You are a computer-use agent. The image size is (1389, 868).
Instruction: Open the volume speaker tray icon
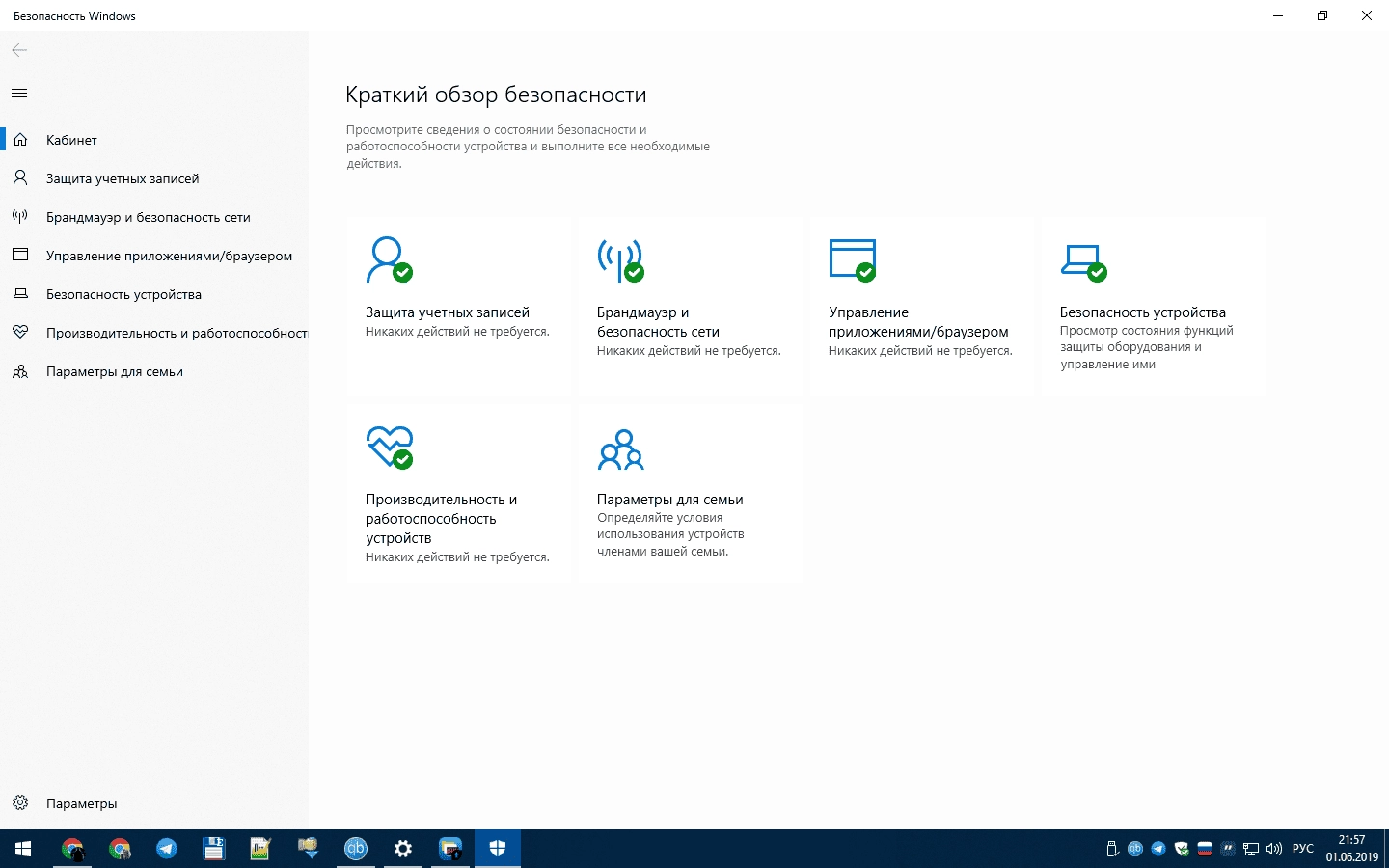click(1274, 849)
